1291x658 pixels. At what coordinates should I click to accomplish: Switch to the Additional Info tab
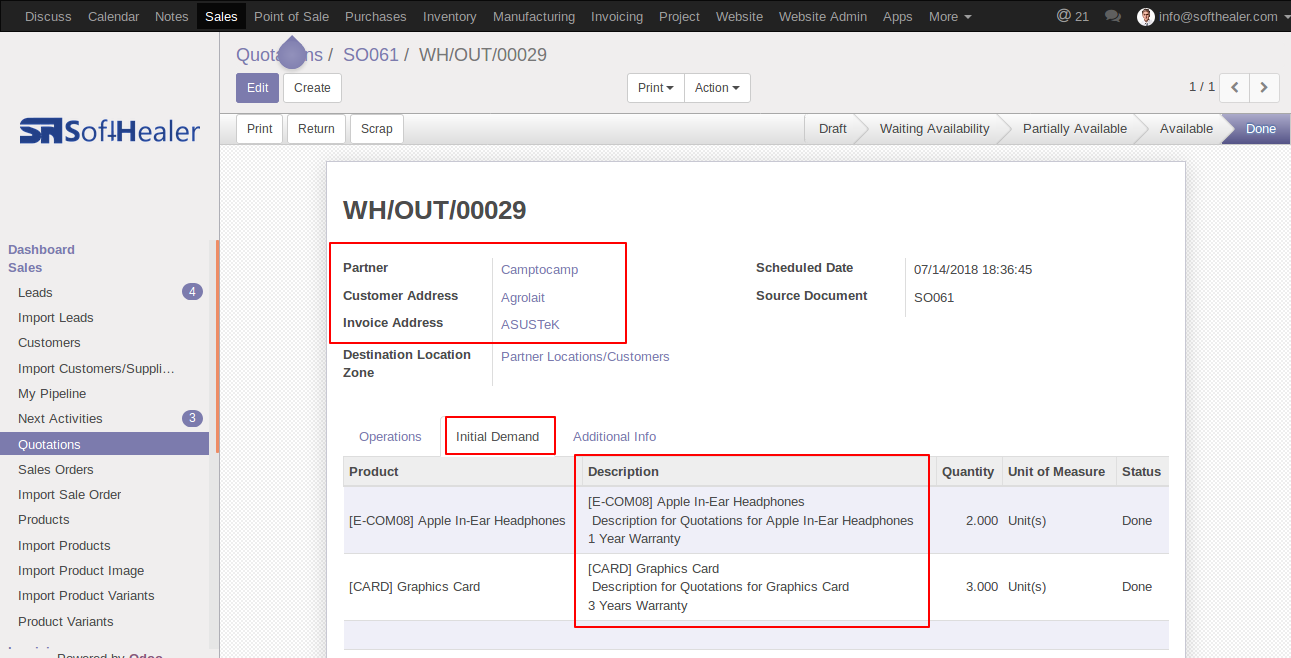click(x=614, y=436)
